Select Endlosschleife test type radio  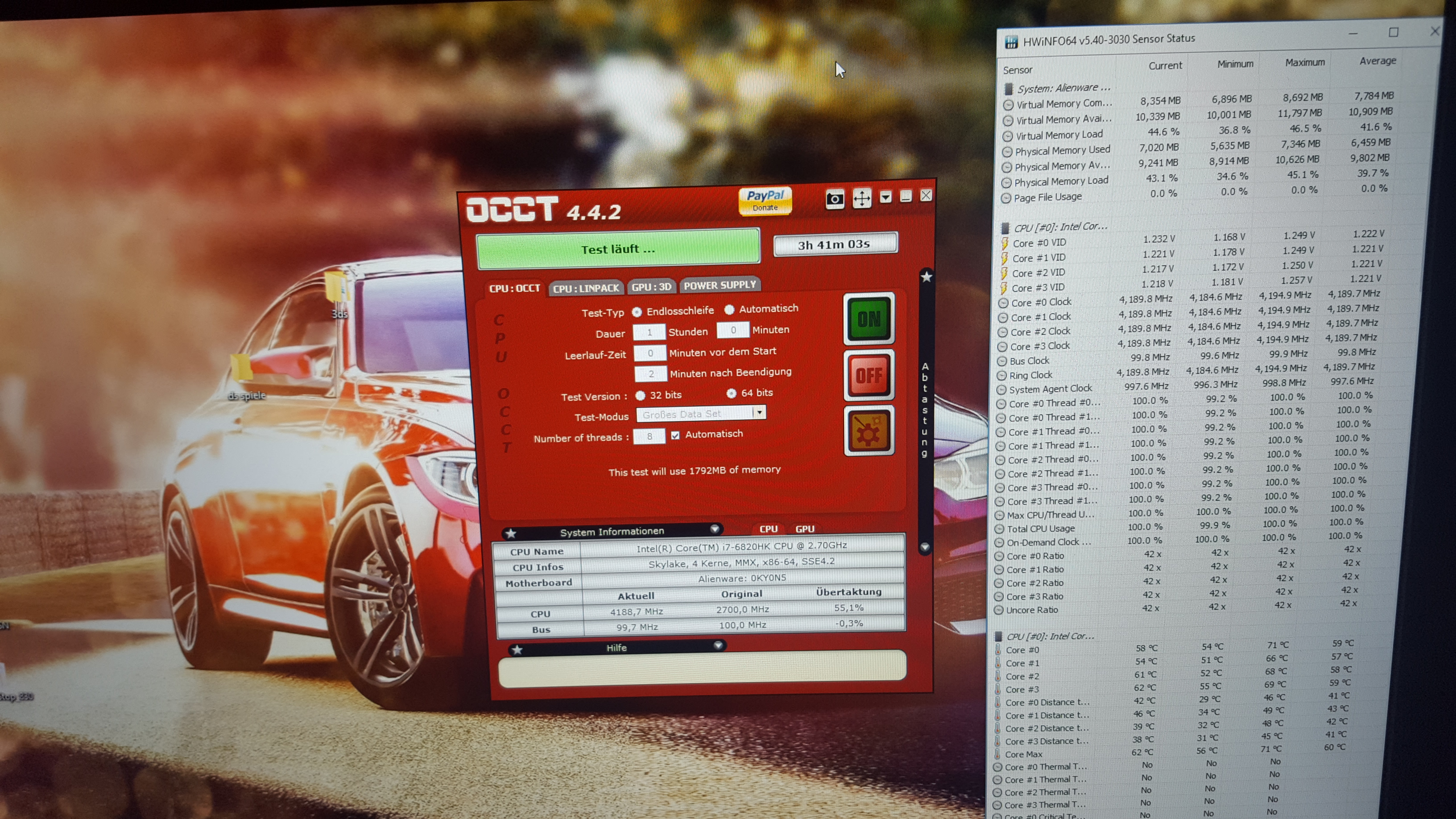(637, 312)
